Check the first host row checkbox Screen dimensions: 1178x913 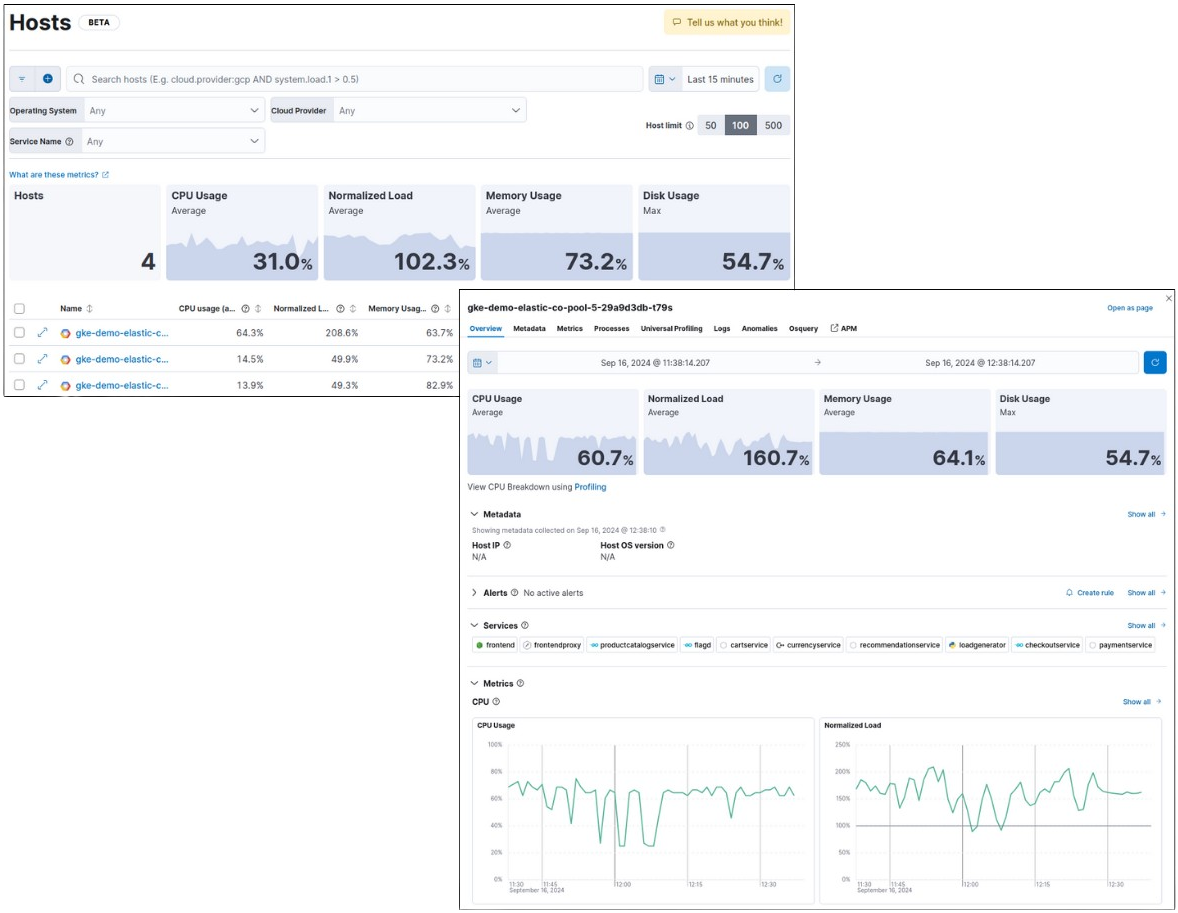pos(19,332)
